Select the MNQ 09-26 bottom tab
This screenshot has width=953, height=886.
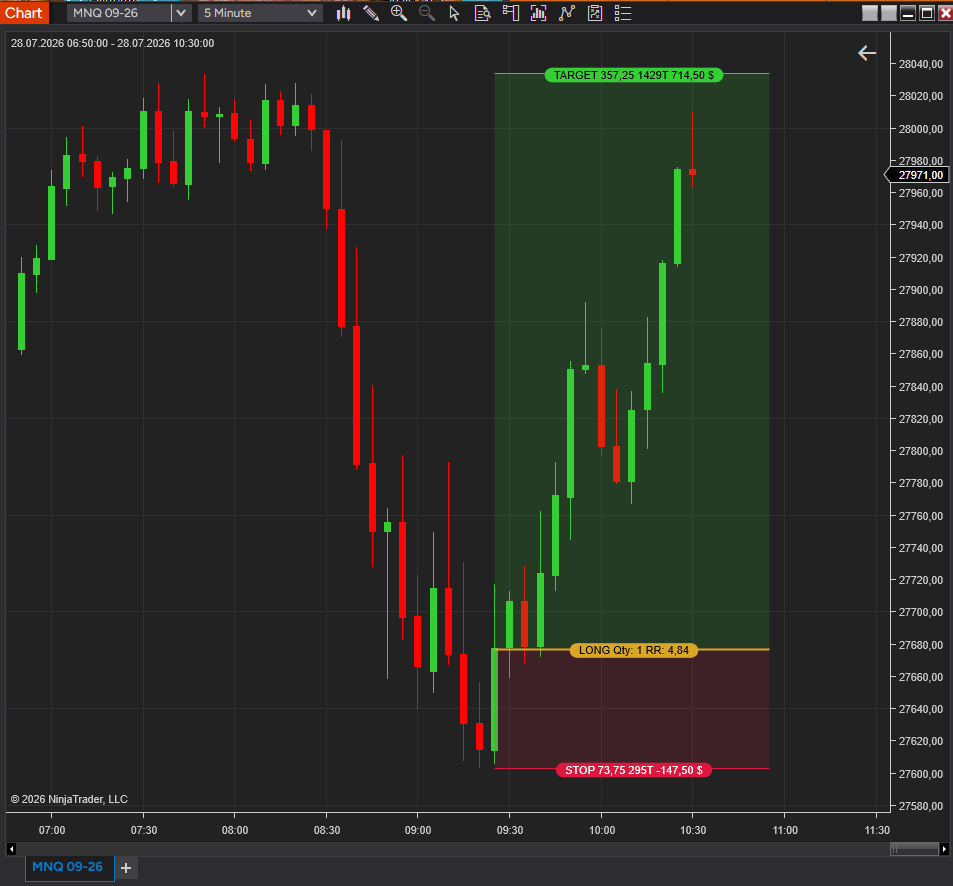coord(68,867)
